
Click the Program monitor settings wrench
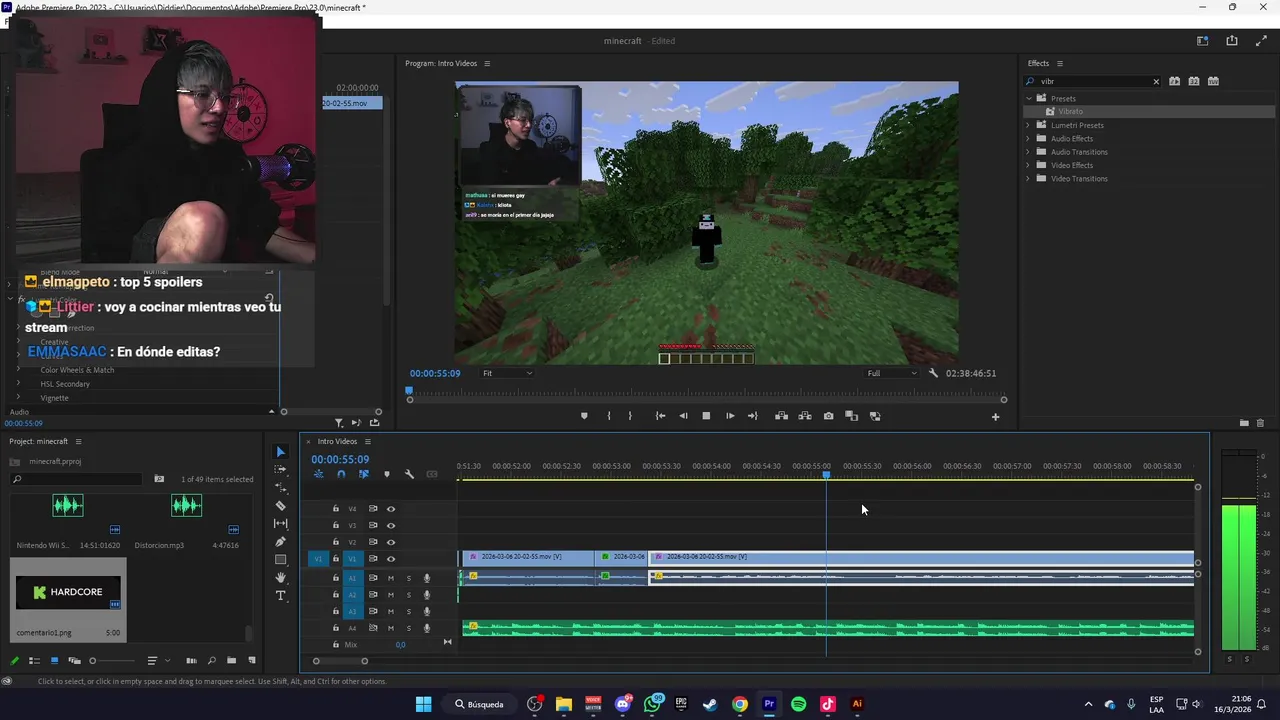click(933, 373)
